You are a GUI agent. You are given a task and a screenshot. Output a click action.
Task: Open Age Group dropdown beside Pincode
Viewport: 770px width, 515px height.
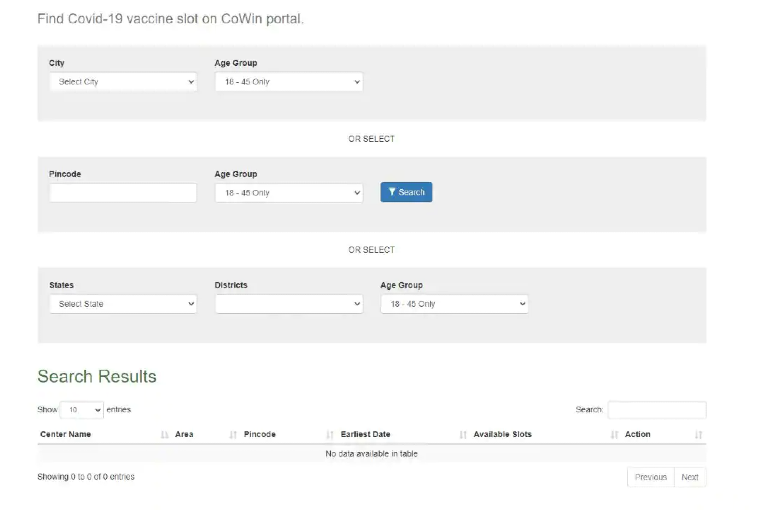click(x=289, y=192)
